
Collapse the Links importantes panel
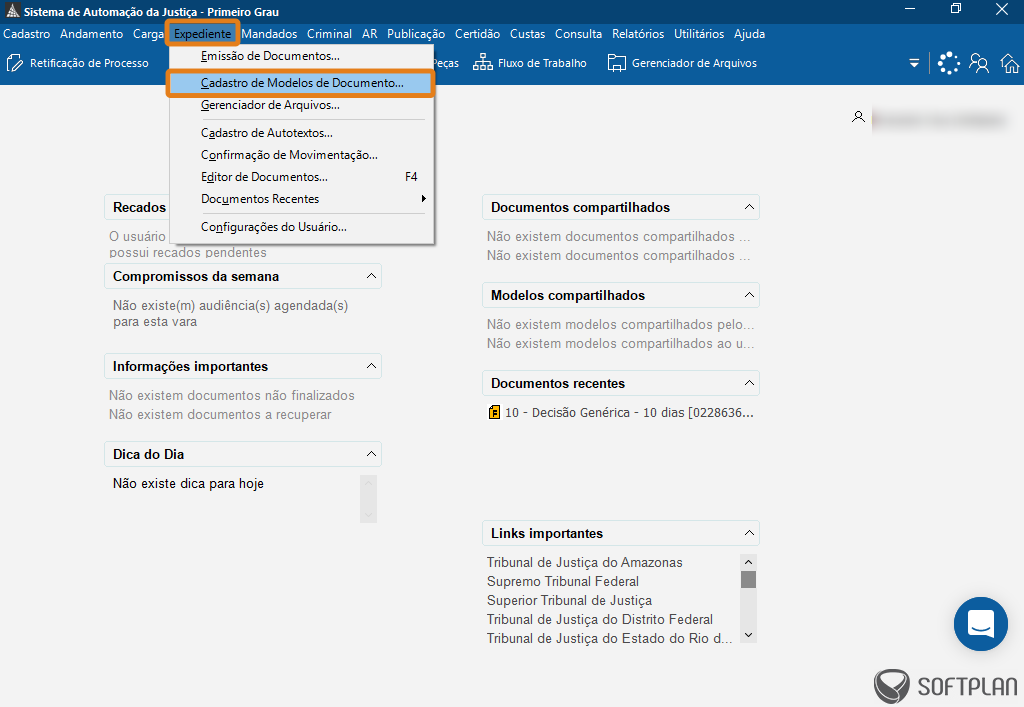click(749, 533)
